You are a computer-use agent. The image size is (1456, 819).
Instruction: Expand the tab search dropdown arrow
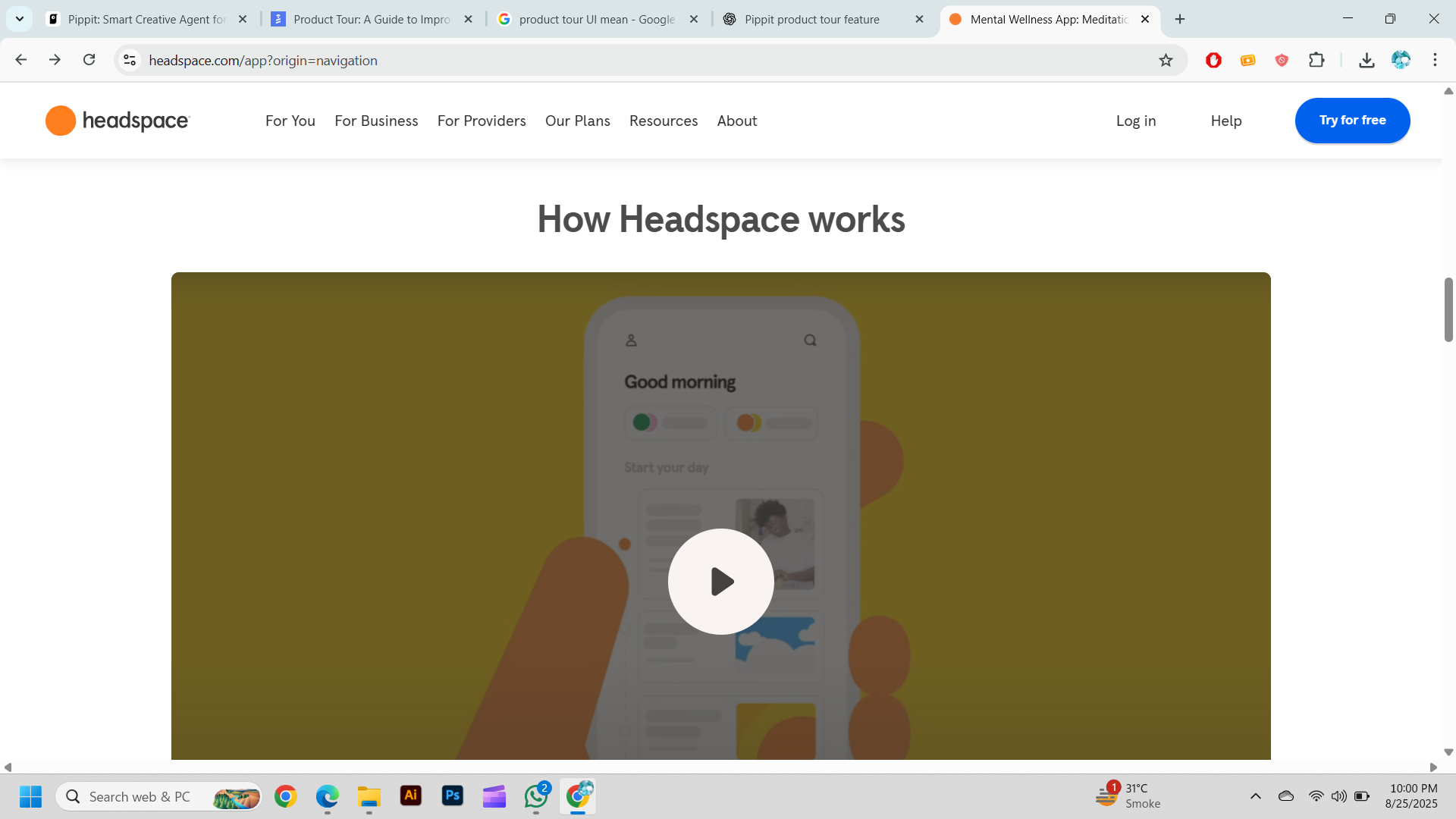tap(20, 19)
